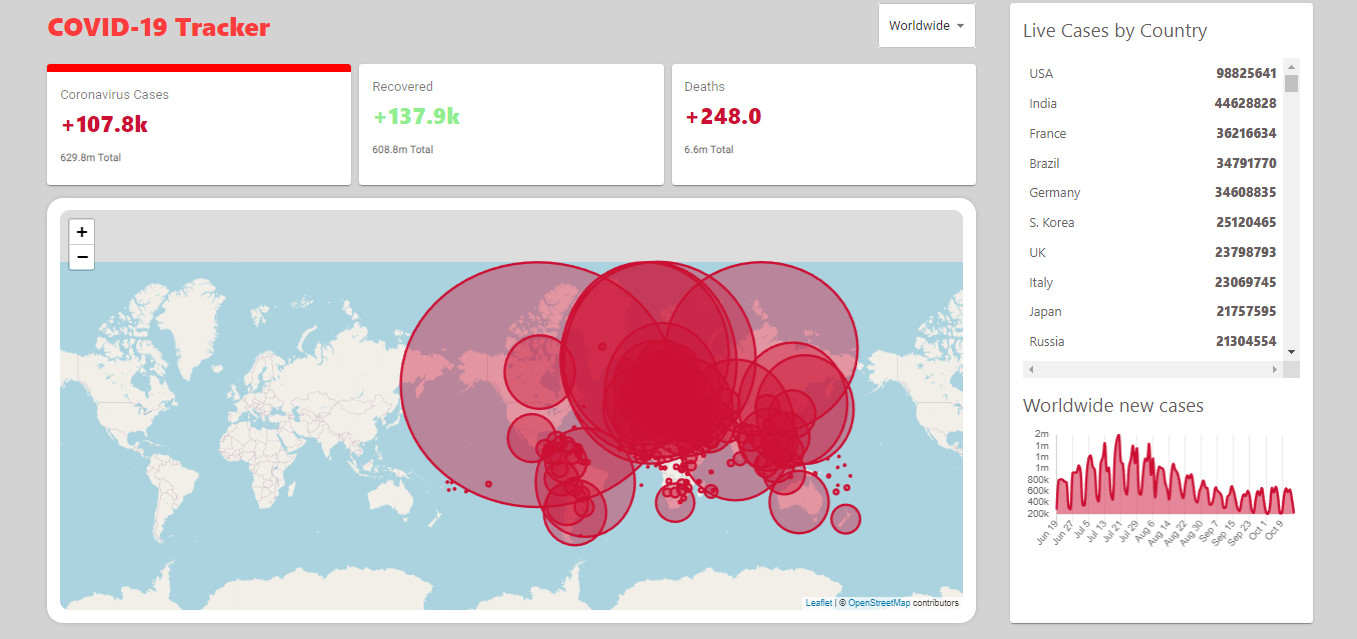The height and width of the screenshot is (639, 1357).
Task: Click the country list scroll down arrow
Action: tap(1291, 352)
